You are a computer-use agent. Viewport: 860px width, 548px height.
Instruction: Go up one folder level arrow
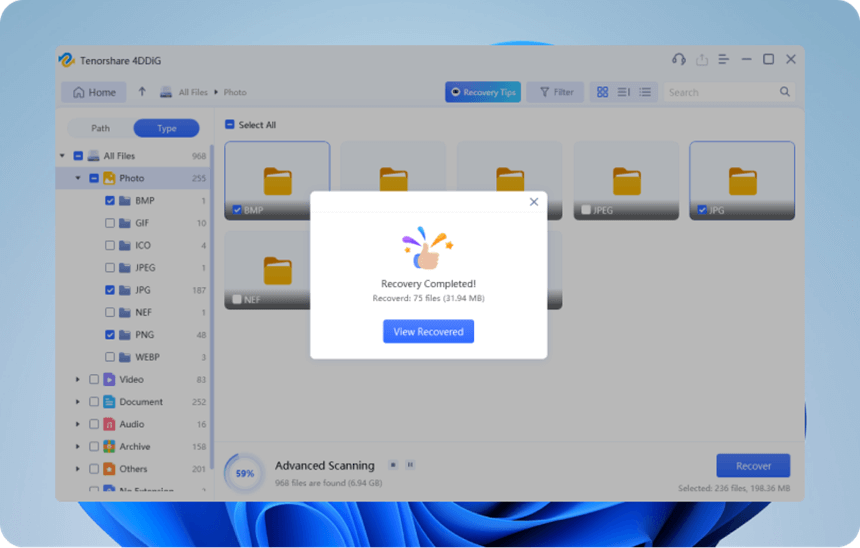[142, 92]
